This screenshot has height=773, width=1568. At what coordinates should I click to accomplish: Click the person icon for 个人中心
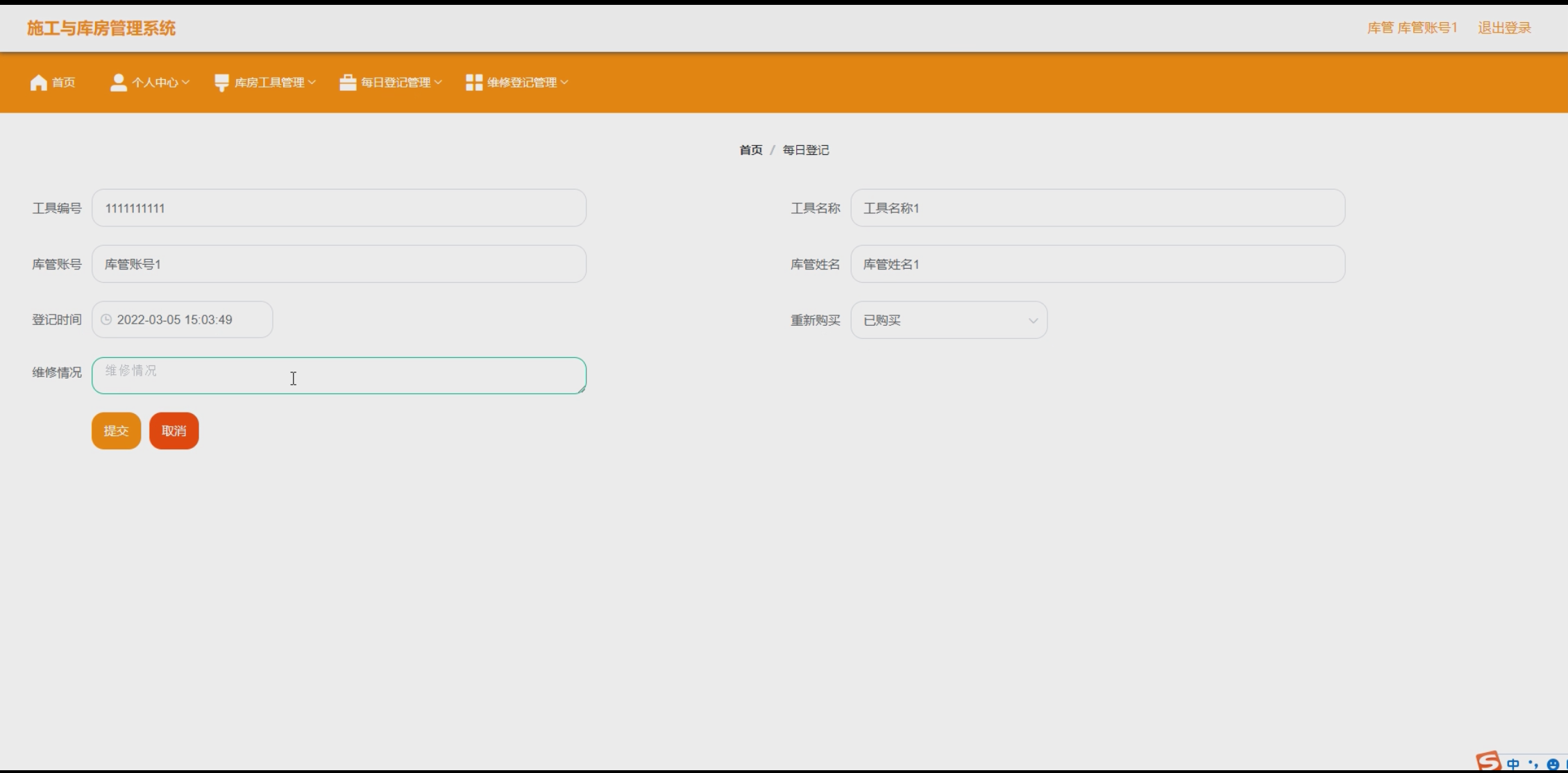click(x=119, y=83)
